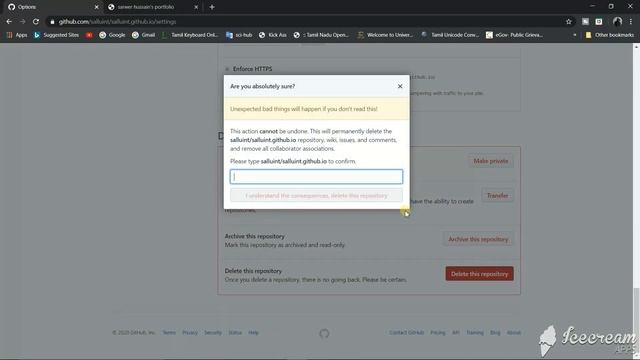Click the first extension icon beside the star

coord(585,22)
